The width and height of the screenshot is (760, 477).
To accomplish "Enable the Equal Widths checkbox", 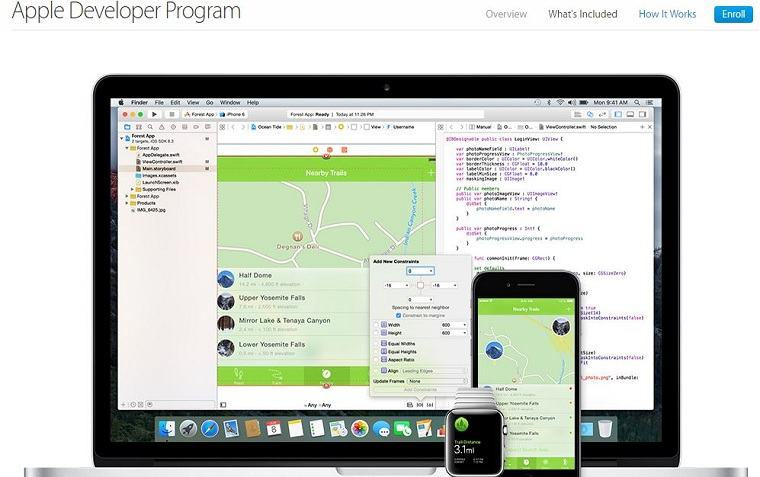I will coord(376,344).
